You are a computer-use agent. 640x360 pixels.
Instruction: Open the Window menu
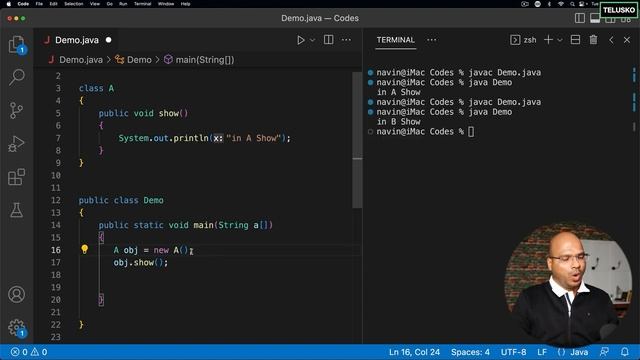pos(166,4)
